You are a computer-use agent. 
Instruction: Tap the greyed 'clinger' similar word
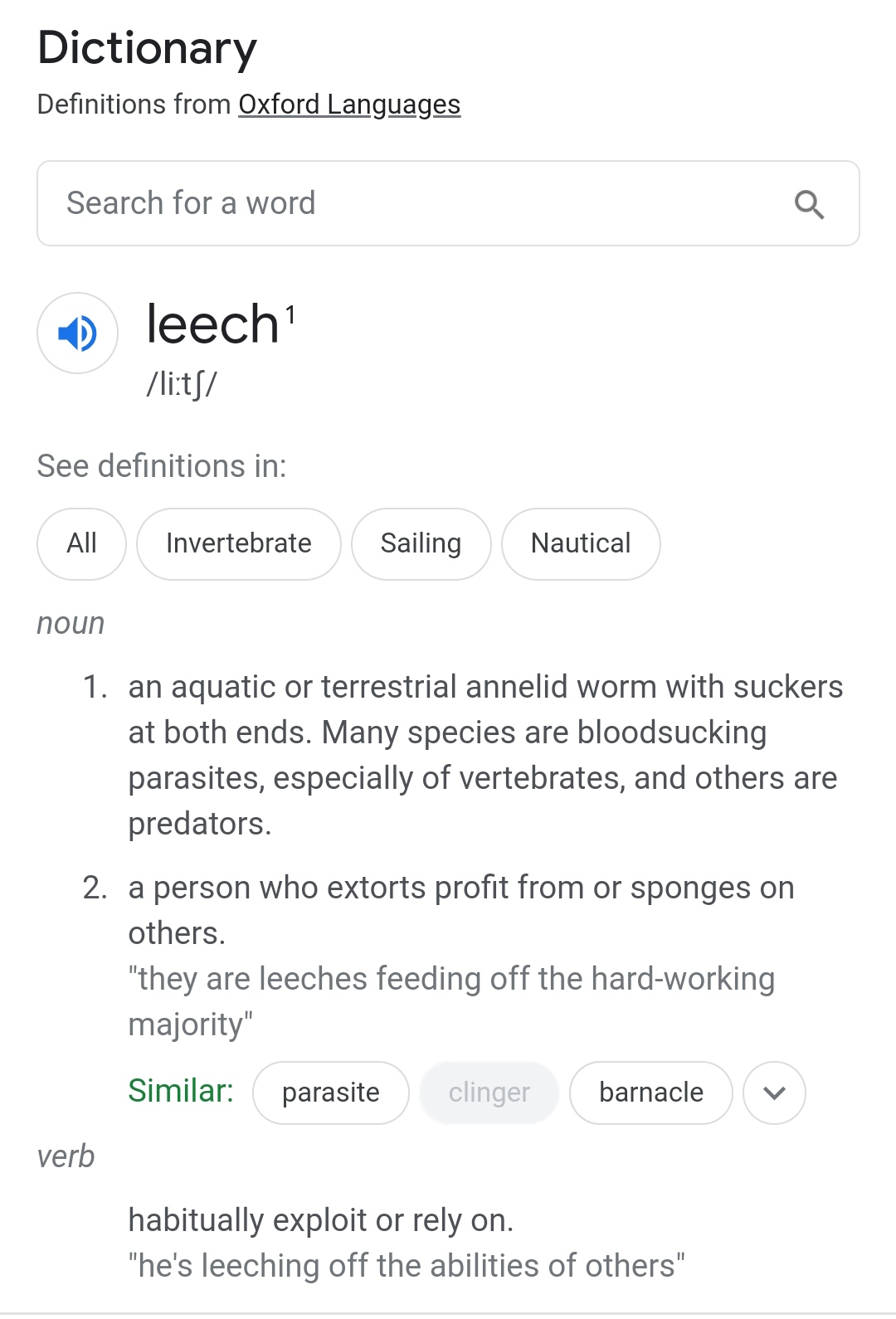[489, 1093]
